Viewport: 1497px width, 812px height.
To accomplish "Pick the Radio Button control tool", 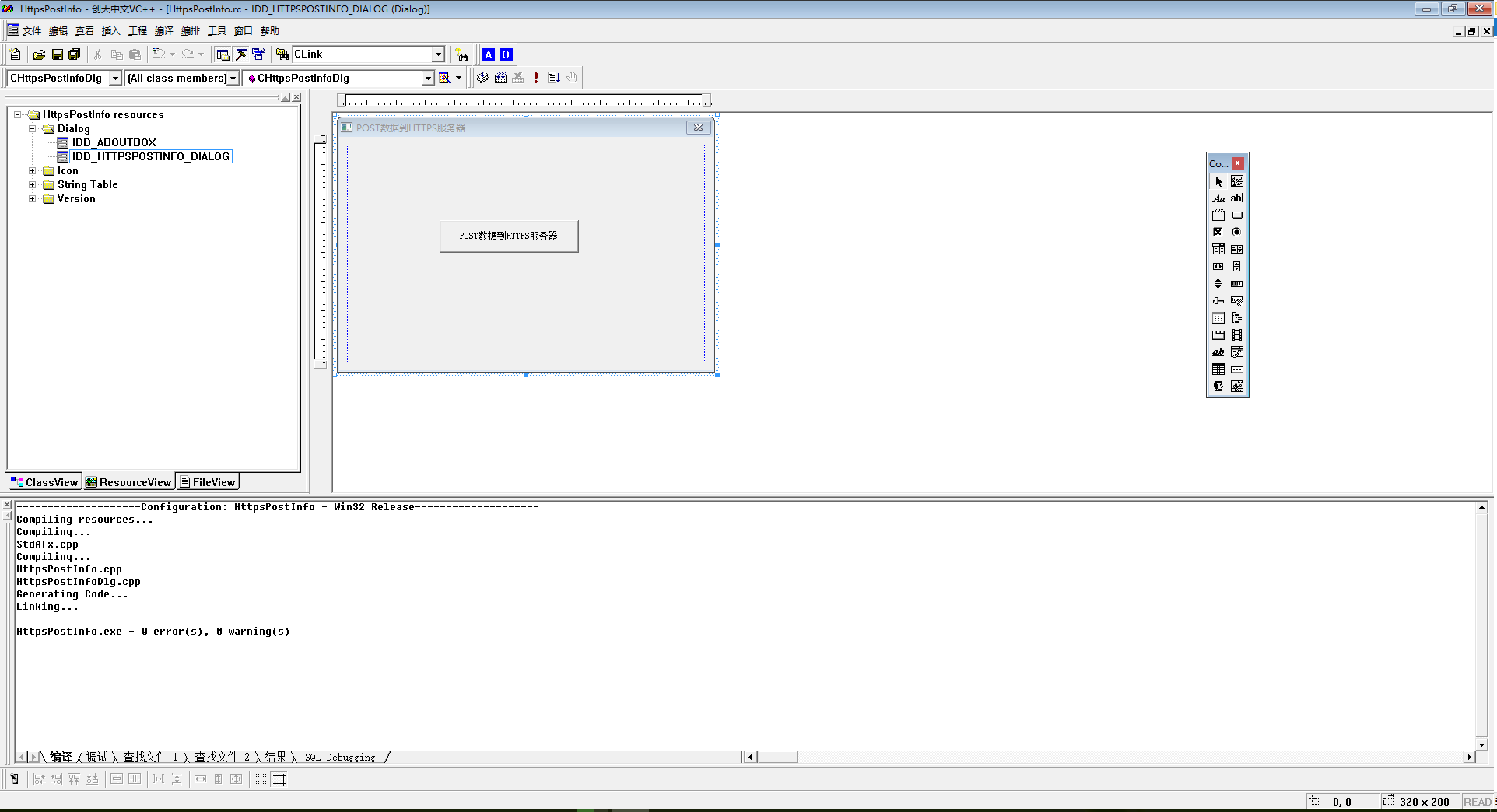I will [x=1236, y=233].
